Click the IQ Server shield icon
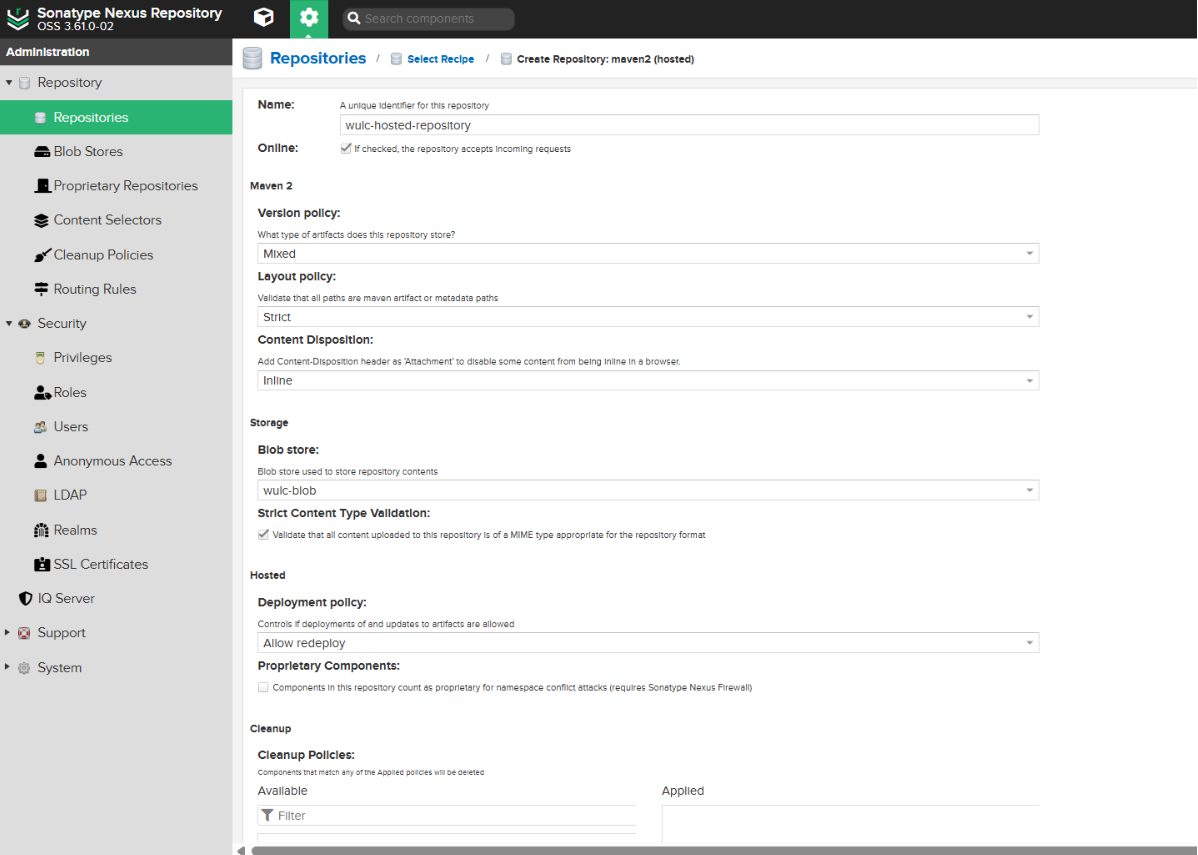1198x855 pixels. pos(25,598)
